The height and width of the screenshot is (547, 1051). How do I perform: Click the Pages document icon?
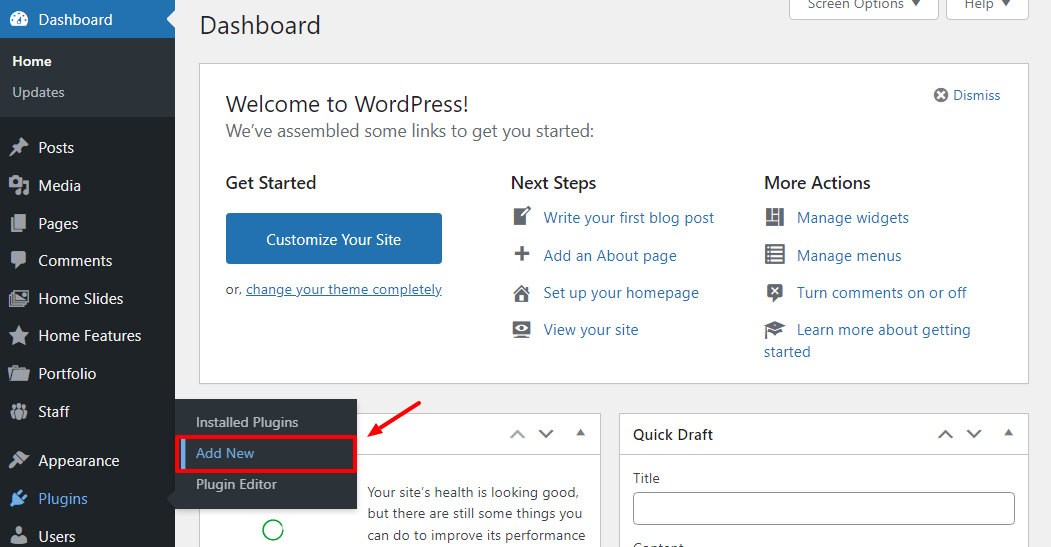[x=19, y=223]
